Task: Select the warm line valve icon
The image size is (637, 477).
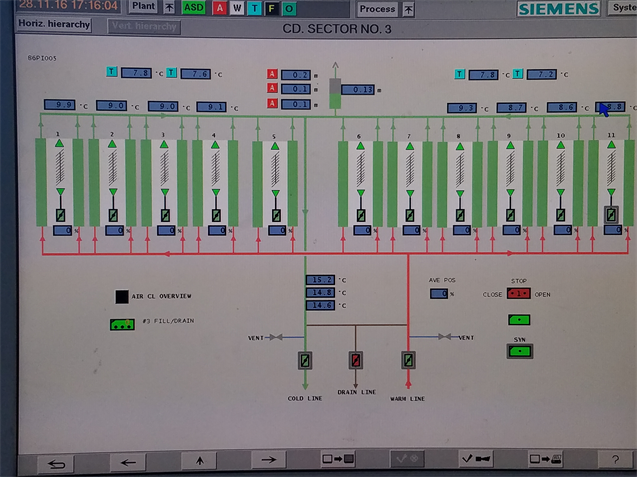Action: [407, 359]
